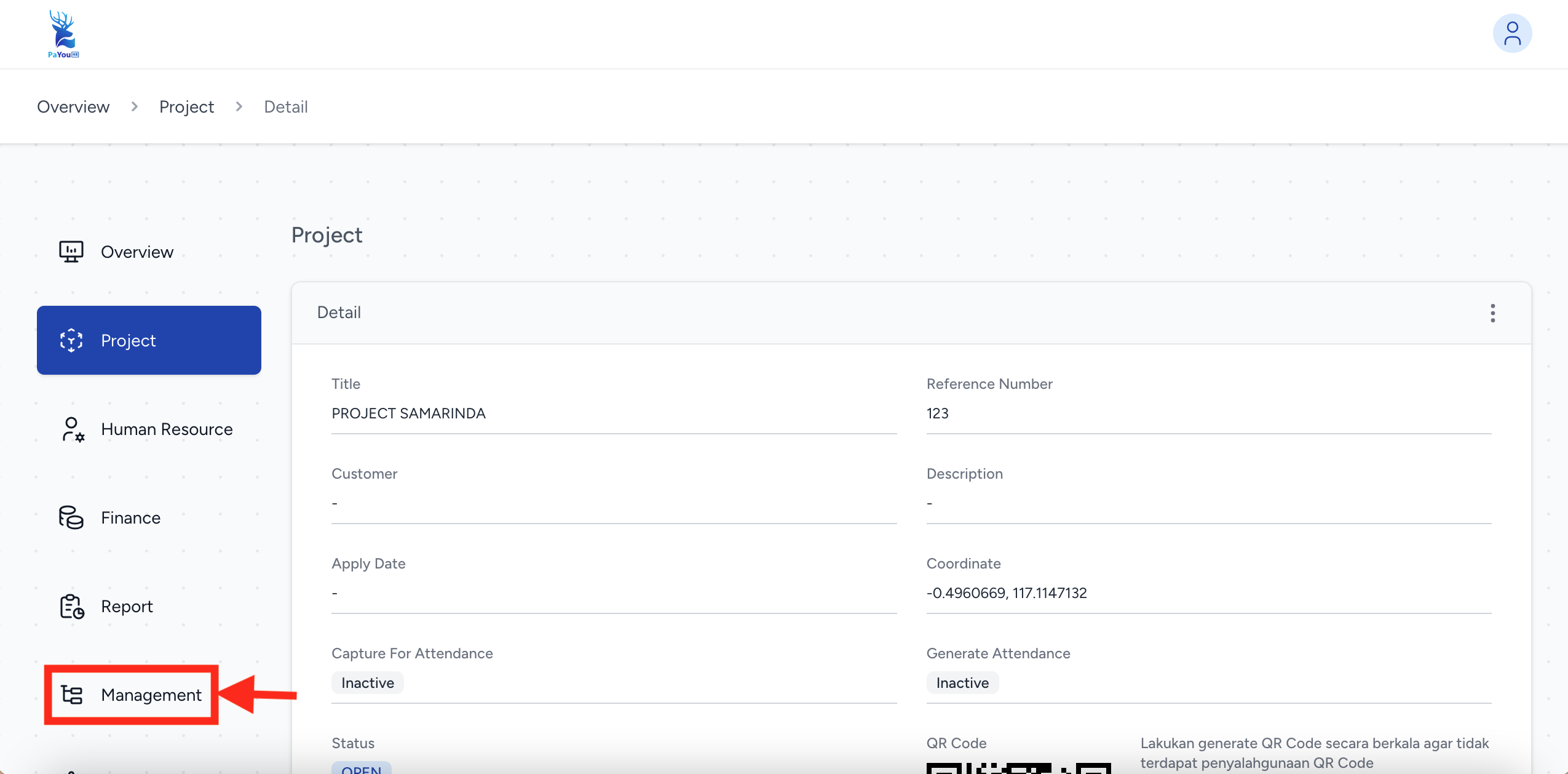Click chevron between Project and Detail breadcrumbs

pyautogui.click(x=239, y=107)
